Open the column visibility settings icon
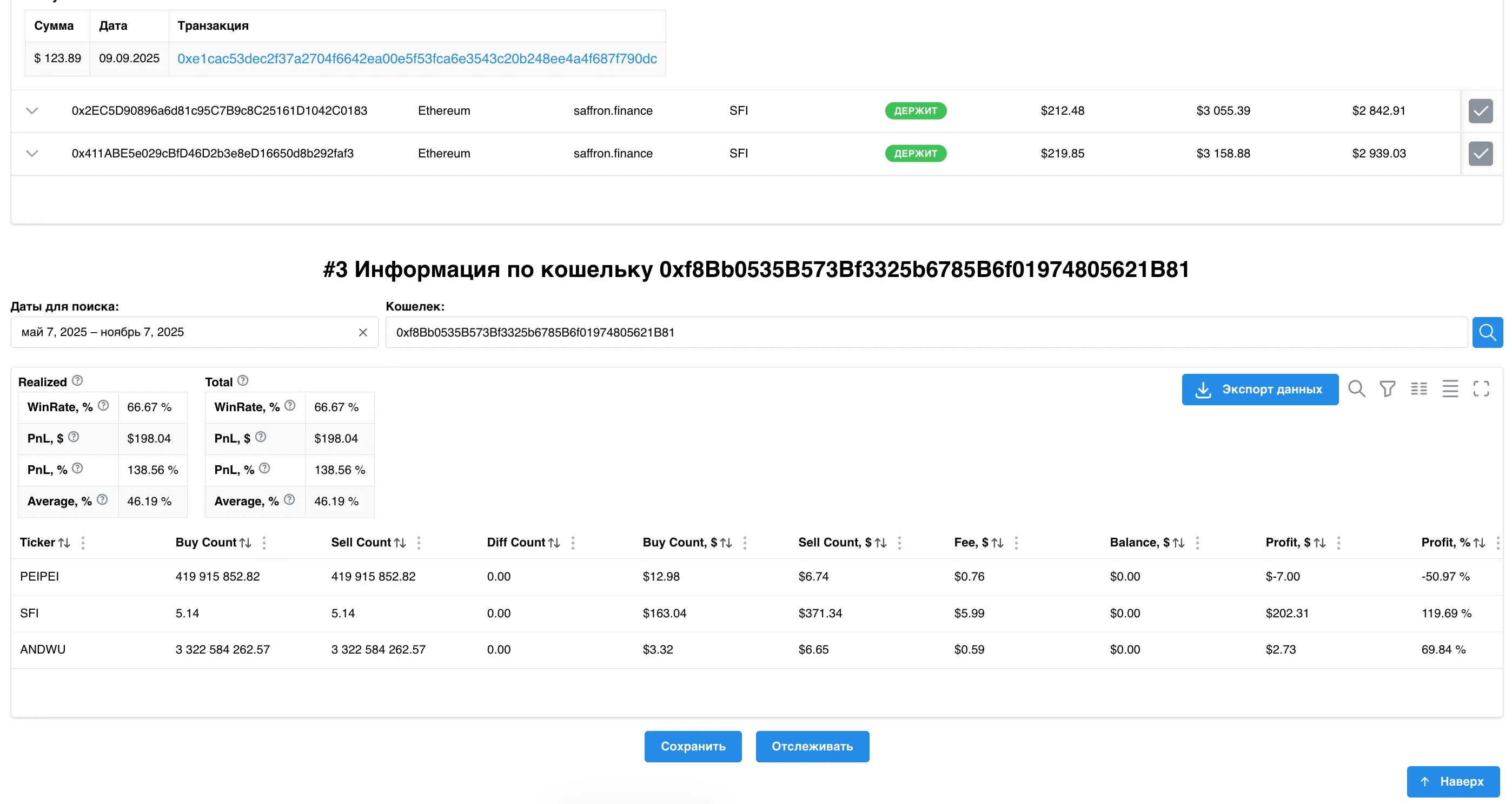The width and height of the screenshot is (1512, 804). (1420, 389)
